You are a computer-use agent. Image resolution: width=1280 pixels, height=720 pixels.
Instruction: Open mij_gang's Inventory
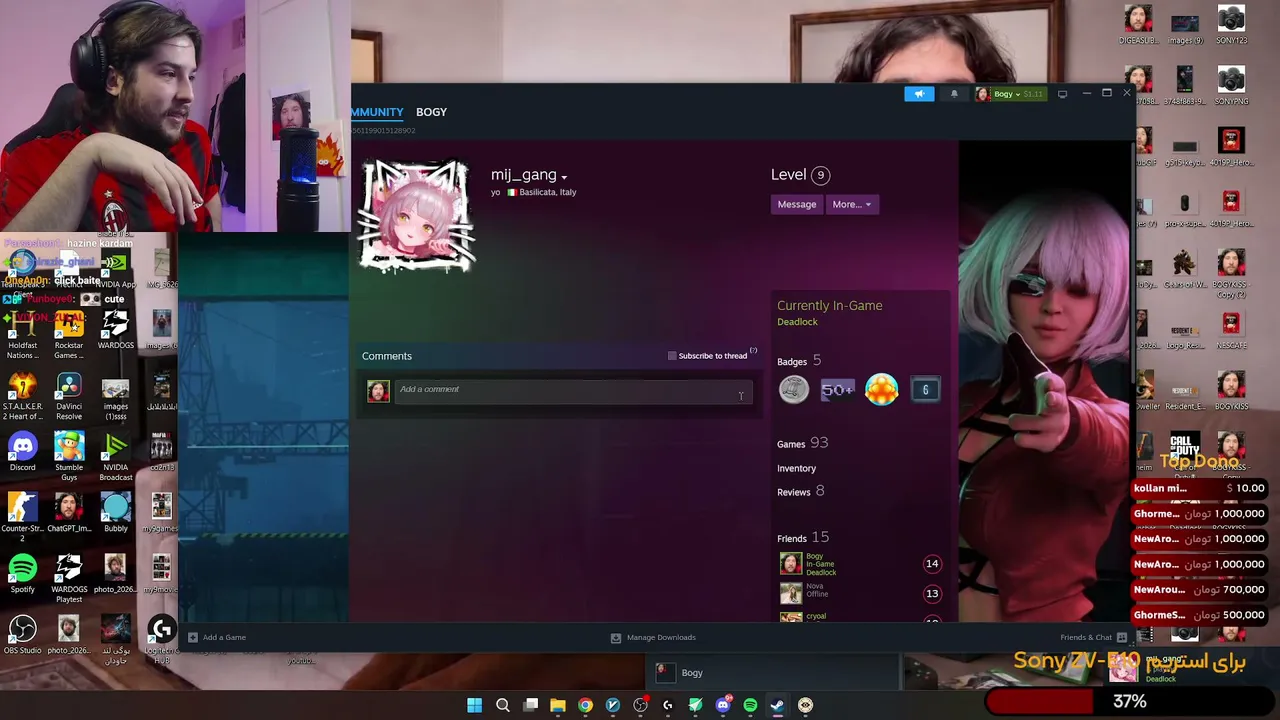coord(796,468)
